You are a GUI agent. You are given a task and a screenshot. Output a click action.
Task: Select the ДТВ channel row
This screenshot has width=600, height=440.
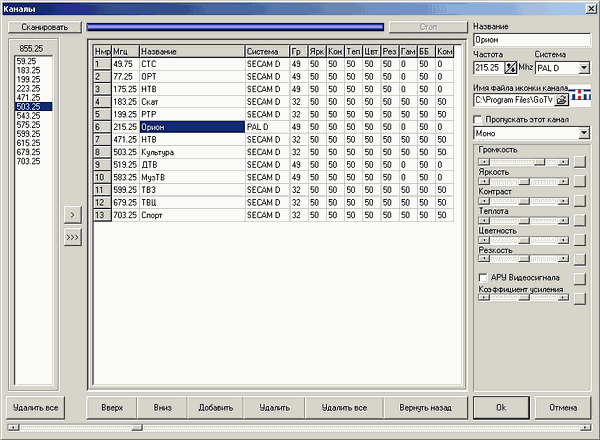click(x=274, y=165)
